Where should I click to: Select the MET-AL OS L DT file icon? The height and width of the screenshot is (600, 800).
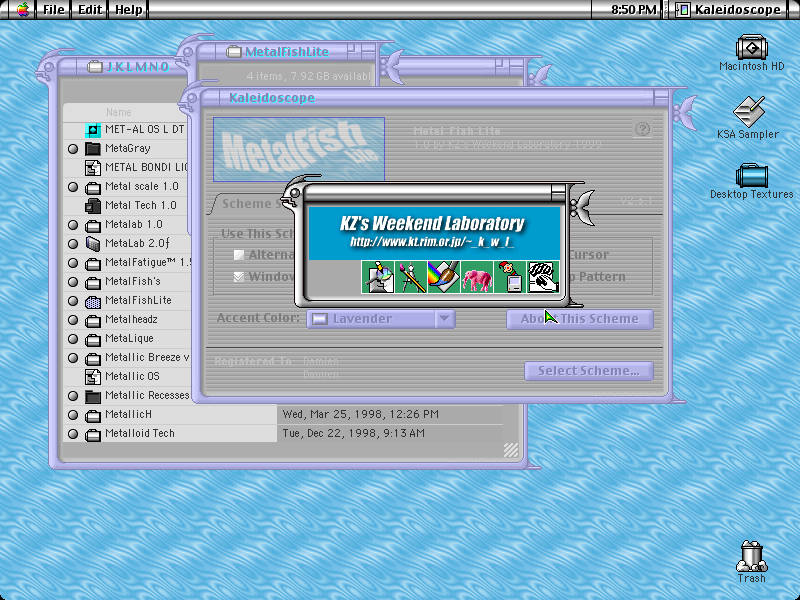pyautogui.click(x=93, y=130)
